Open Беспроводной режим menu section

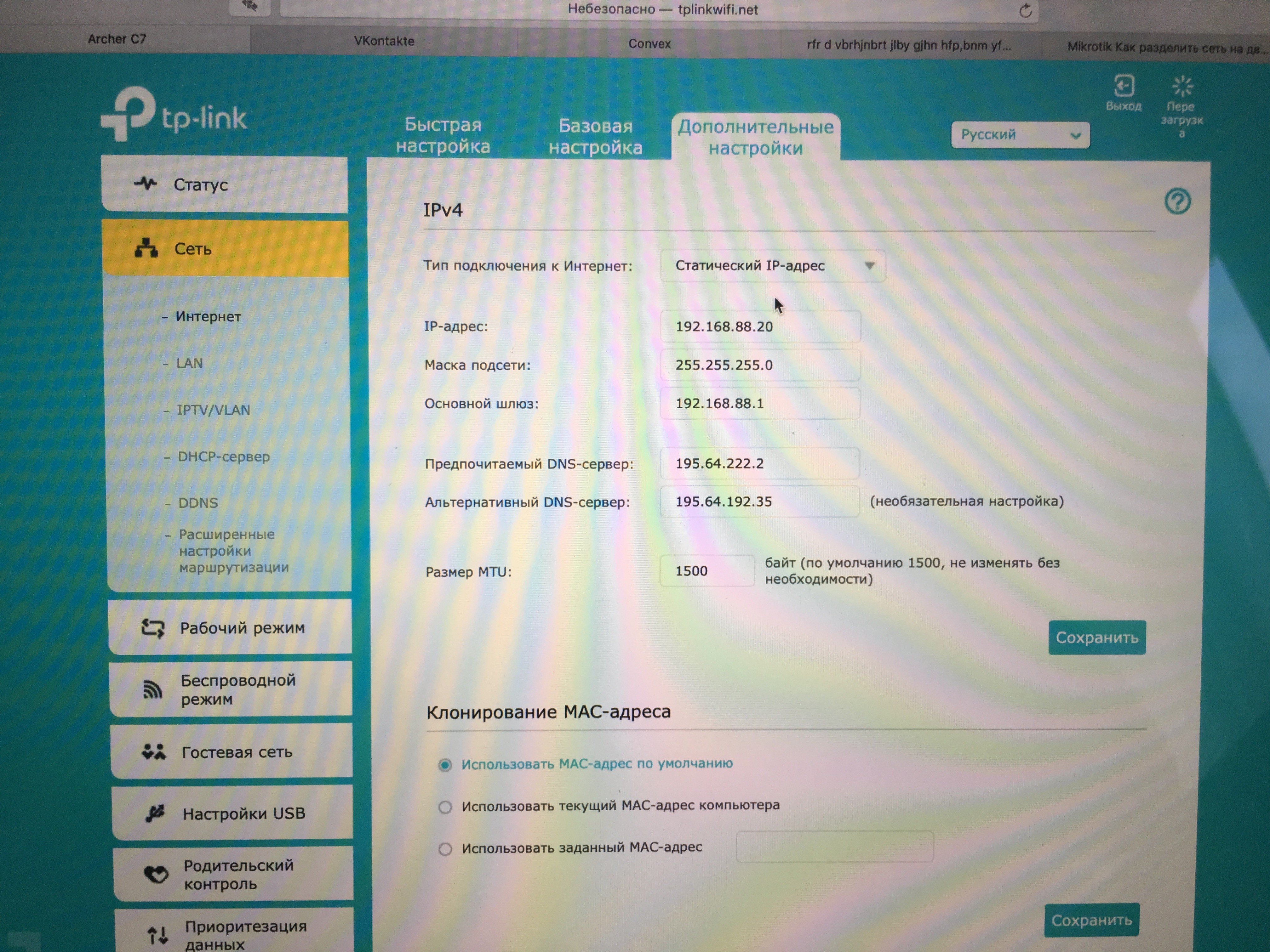coord(230,688)
